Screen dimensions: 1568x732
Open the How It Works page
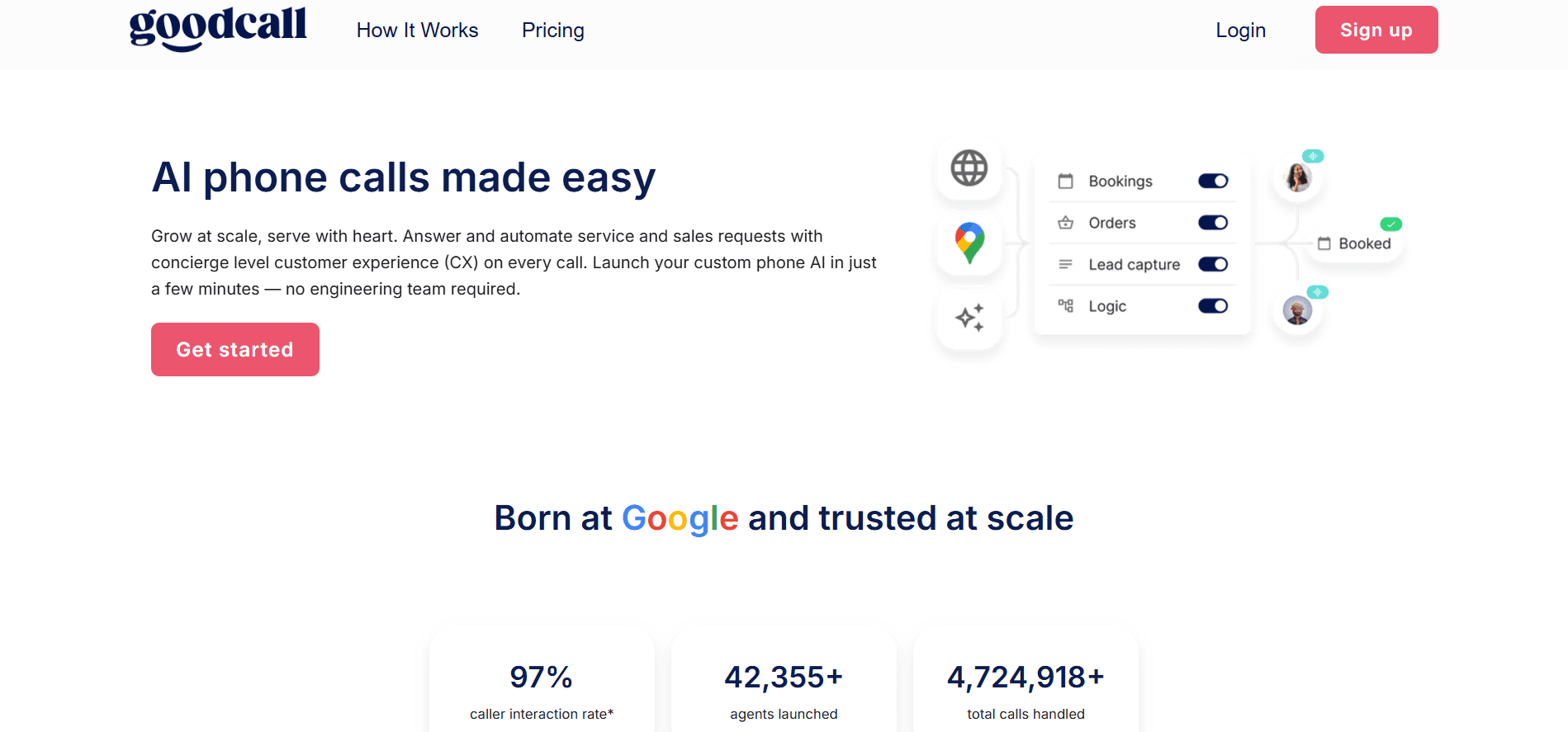click(417, 31)
